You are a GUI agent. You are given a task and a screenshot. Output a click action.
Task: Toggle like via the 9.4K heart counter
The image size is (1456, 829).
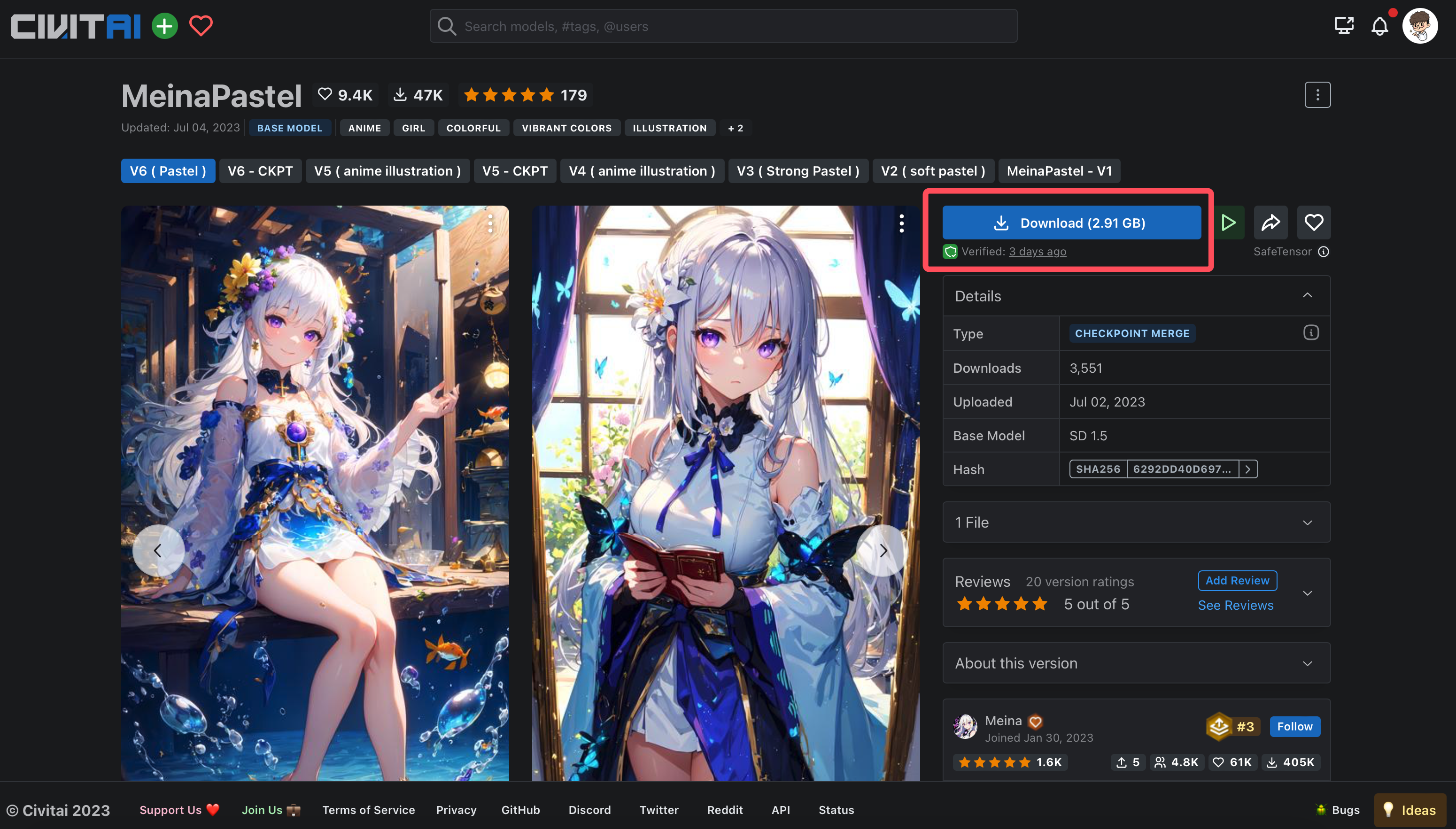tap(345, 95)
